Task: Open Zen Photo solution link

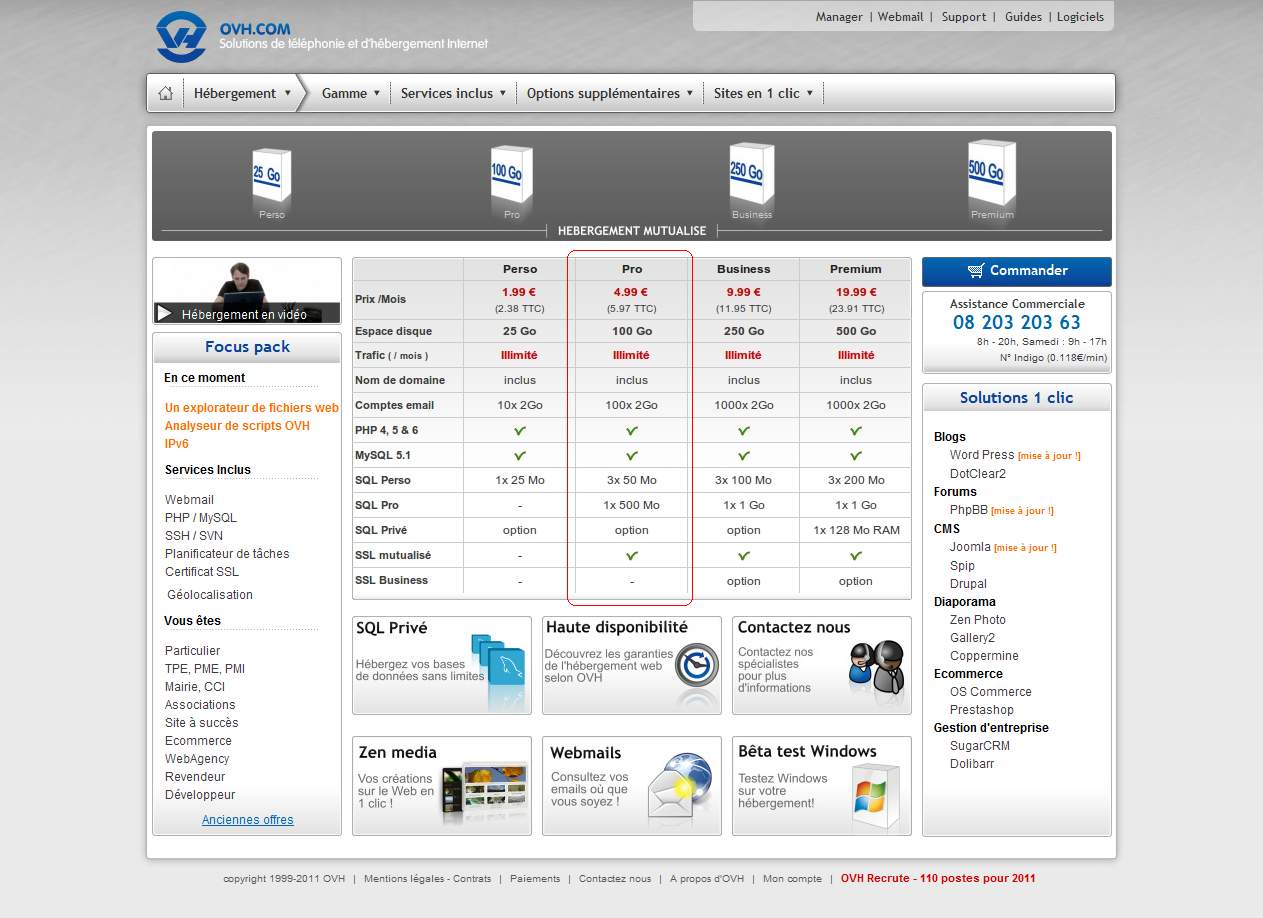Action: tap(978, 620)
